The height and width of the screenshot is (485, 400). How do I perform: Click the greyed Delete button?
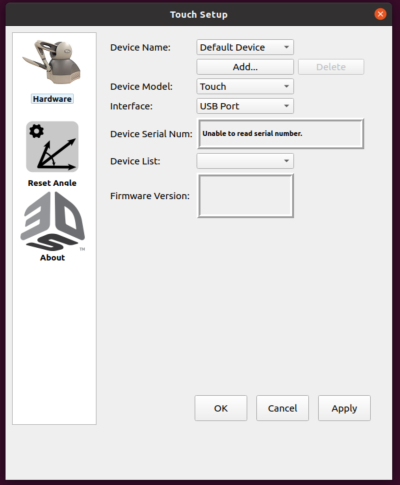331,67
